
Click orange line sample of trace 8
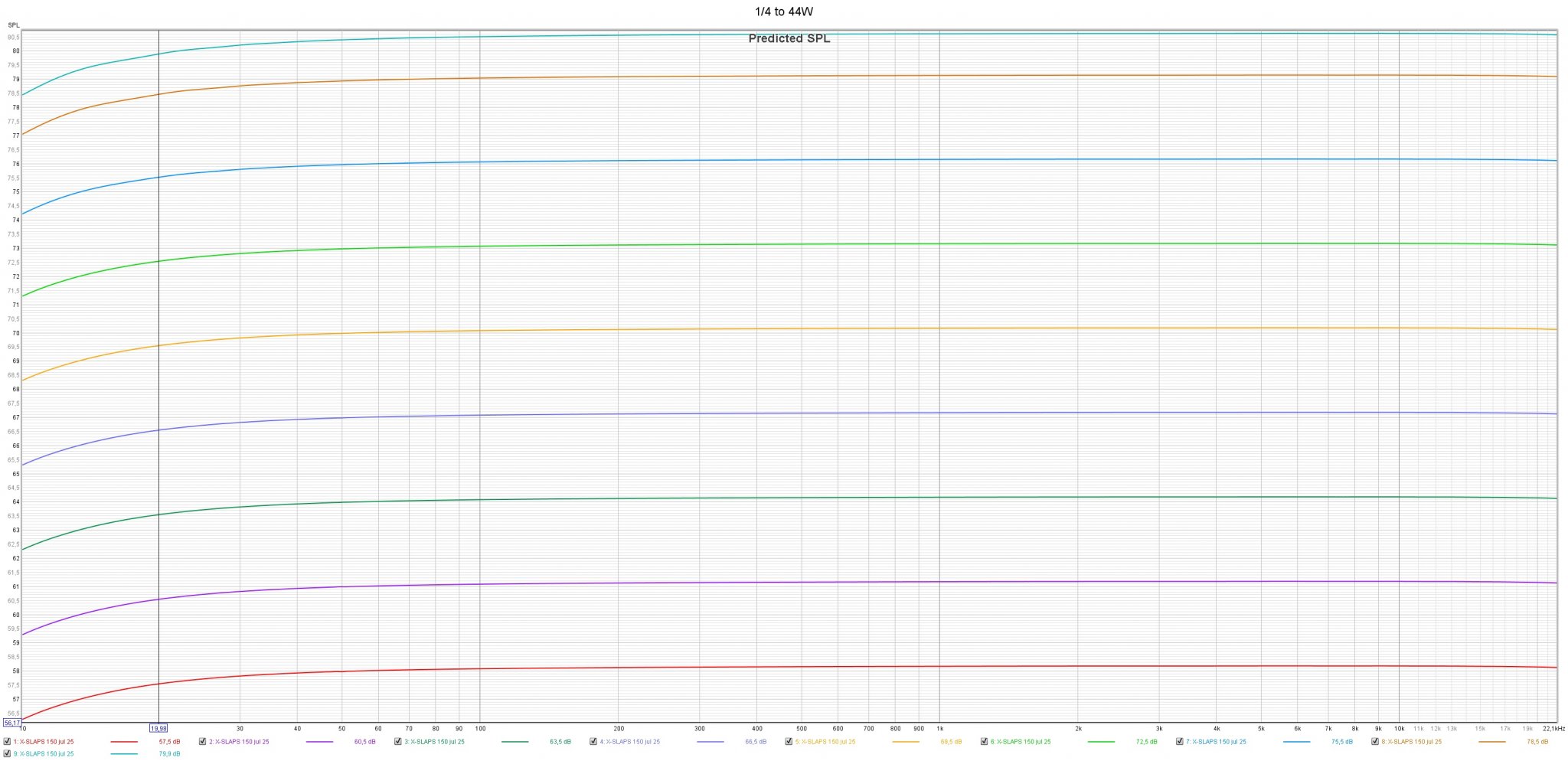1492,742
